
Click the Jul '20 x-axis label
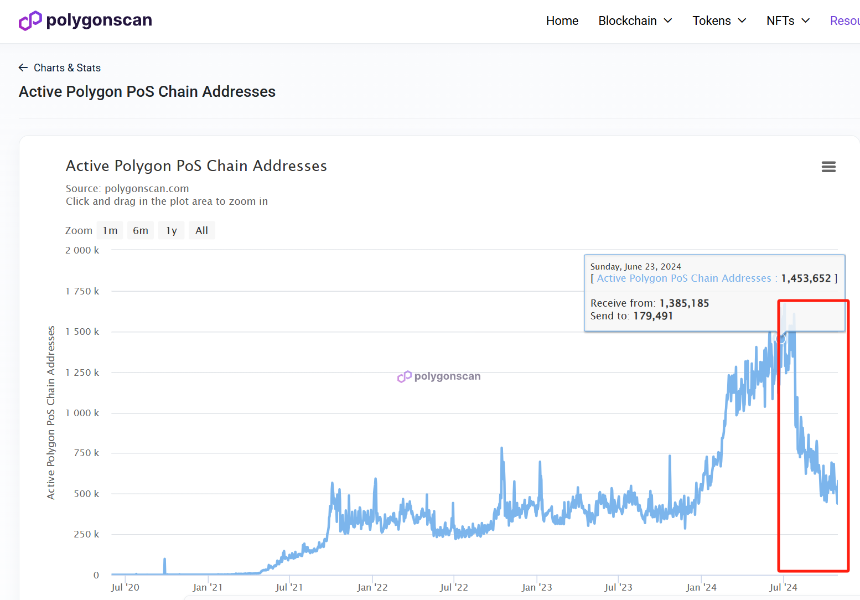[125, 587]
